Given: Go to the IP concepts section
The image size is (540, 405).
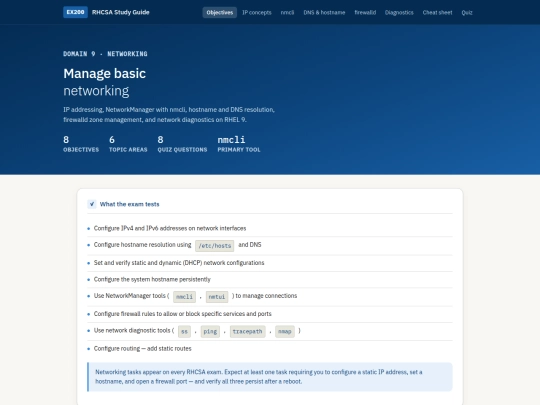Looking at the screenshot, I should 257,12.
